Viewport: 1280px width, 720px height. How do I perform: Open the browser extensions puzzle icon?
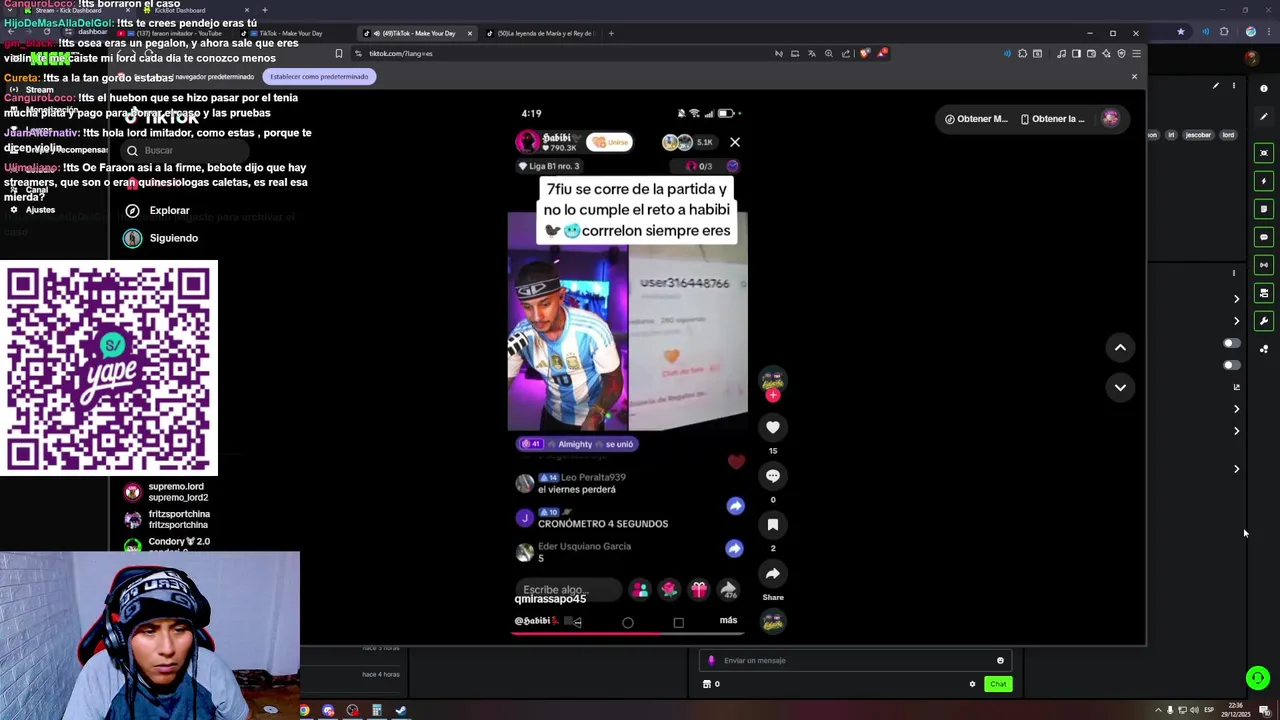[x=1022, y=53]
